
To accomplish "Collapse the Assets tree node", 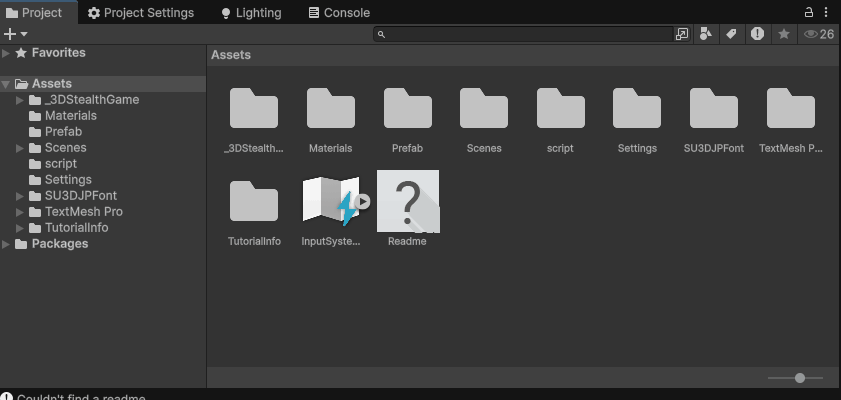I will click(7, 84).
